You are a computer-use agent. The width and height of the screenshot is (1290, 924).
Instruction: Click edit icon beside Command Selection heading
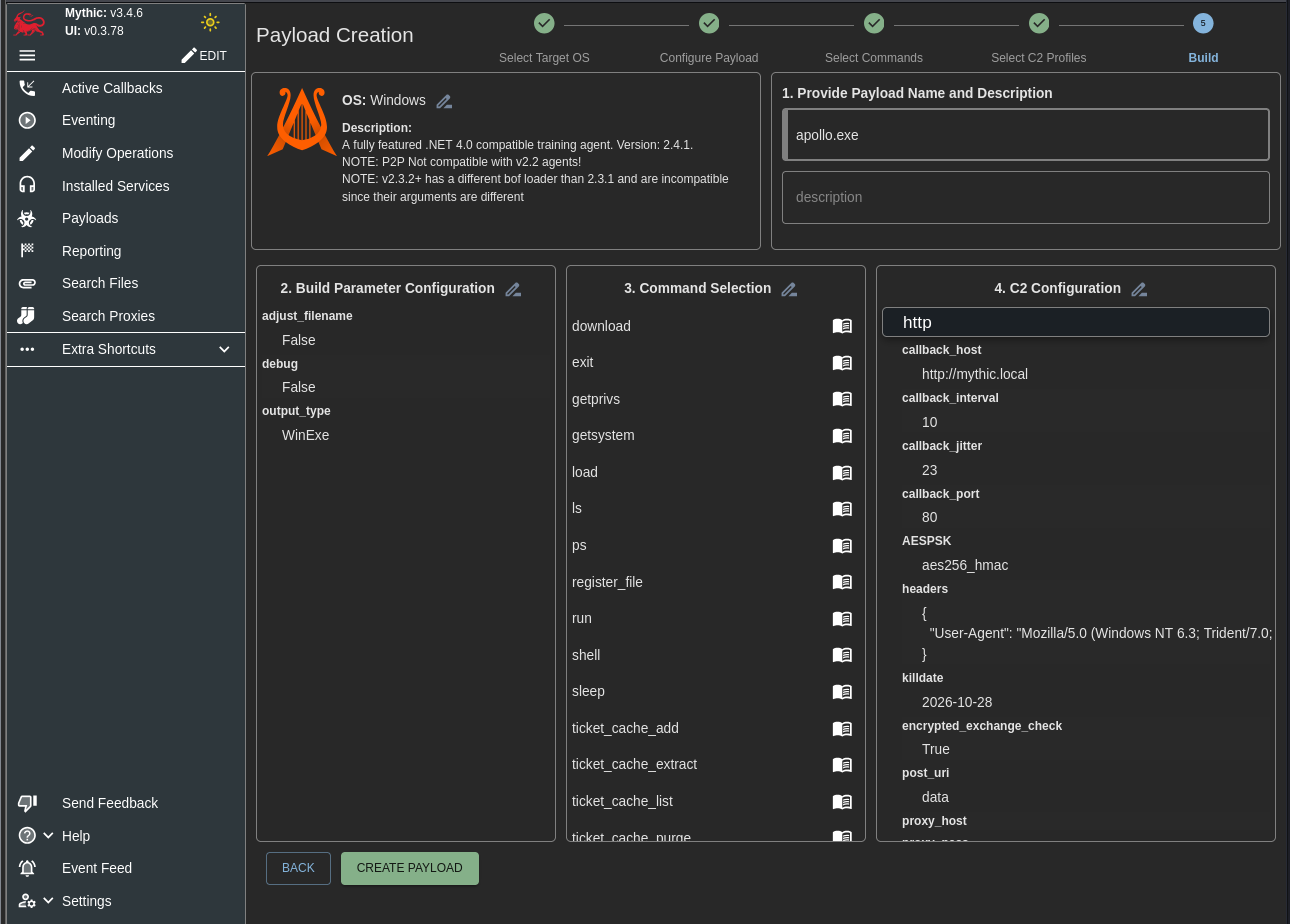789,289
